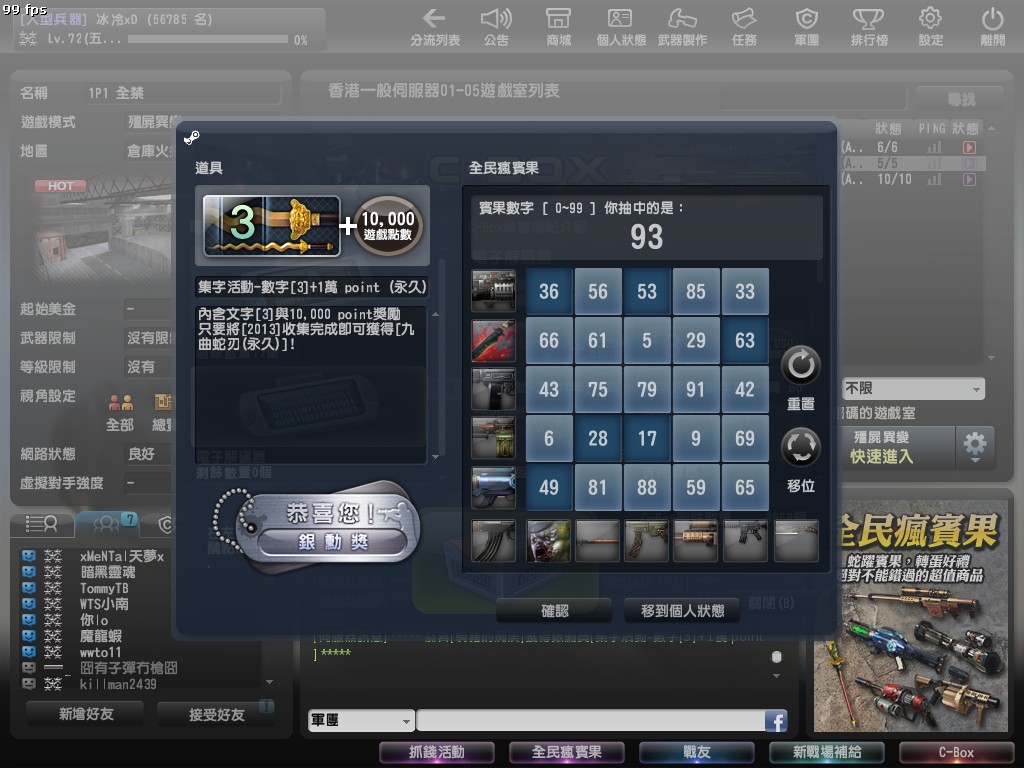
Task: Click the 確認 confirm button
Action: coord(554,611)
